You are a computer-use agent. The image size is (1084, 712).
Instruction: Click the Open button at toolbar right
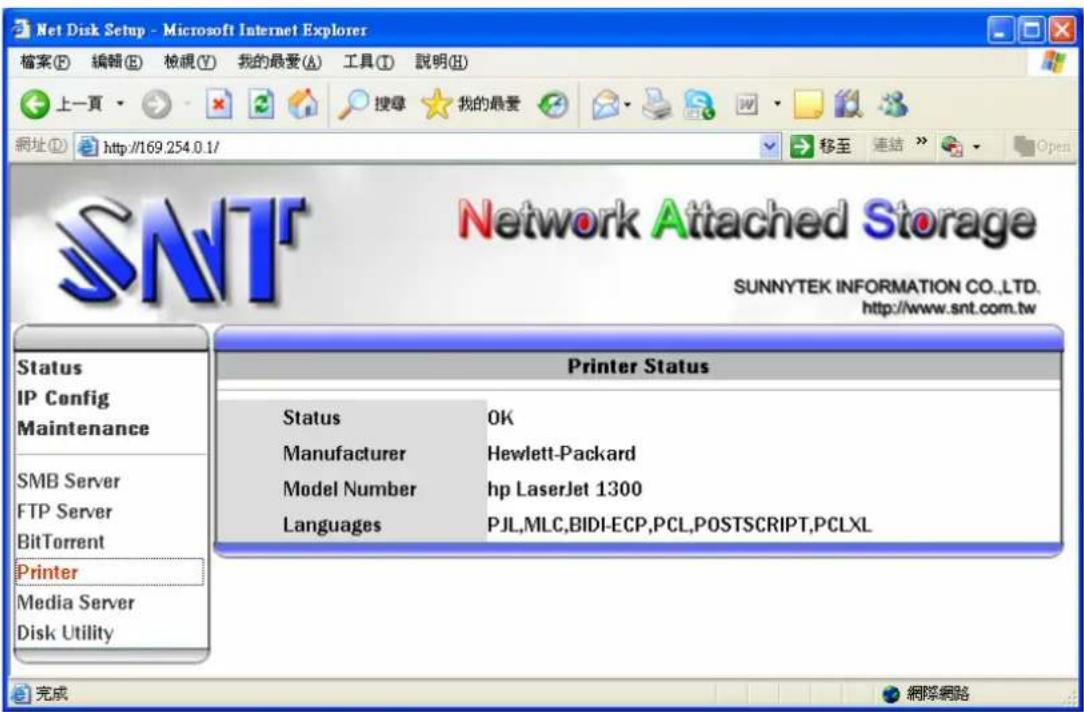click(1042, 146)
